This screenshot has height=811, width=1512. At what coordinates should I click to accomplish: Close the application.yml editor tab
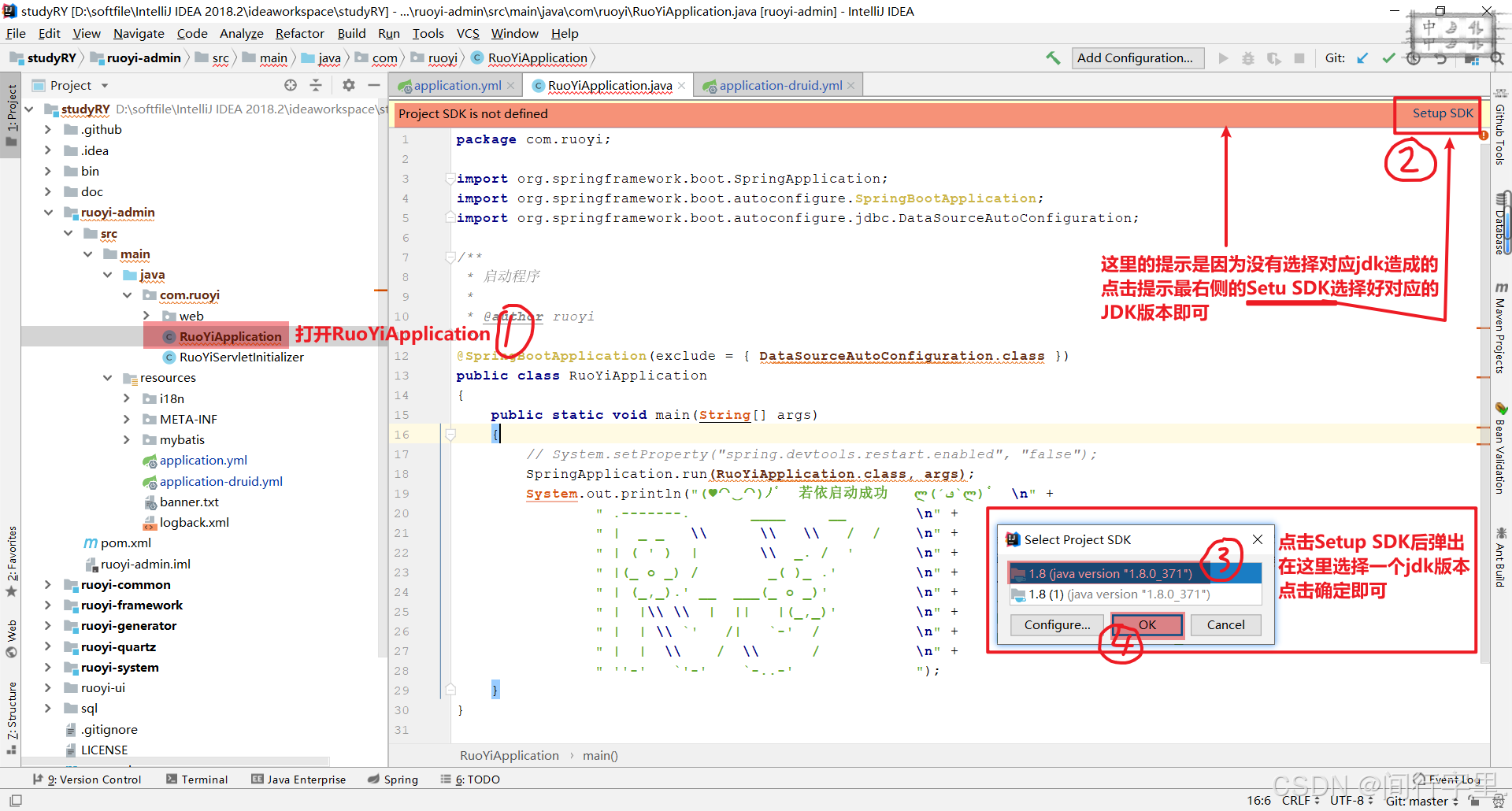click(x=510, y=86)
